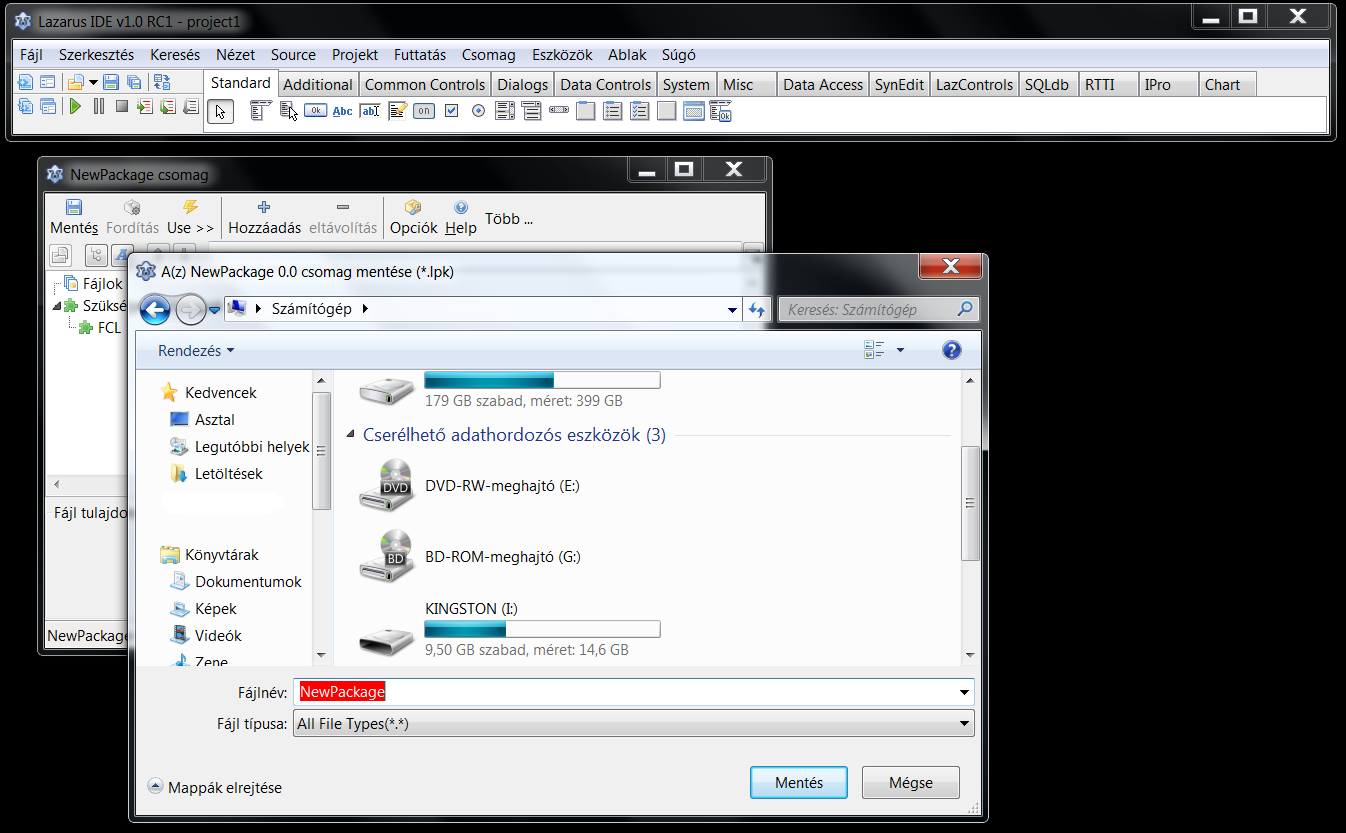Select the FCL tree item in the NewPackage window

click(x=109, y=328)
